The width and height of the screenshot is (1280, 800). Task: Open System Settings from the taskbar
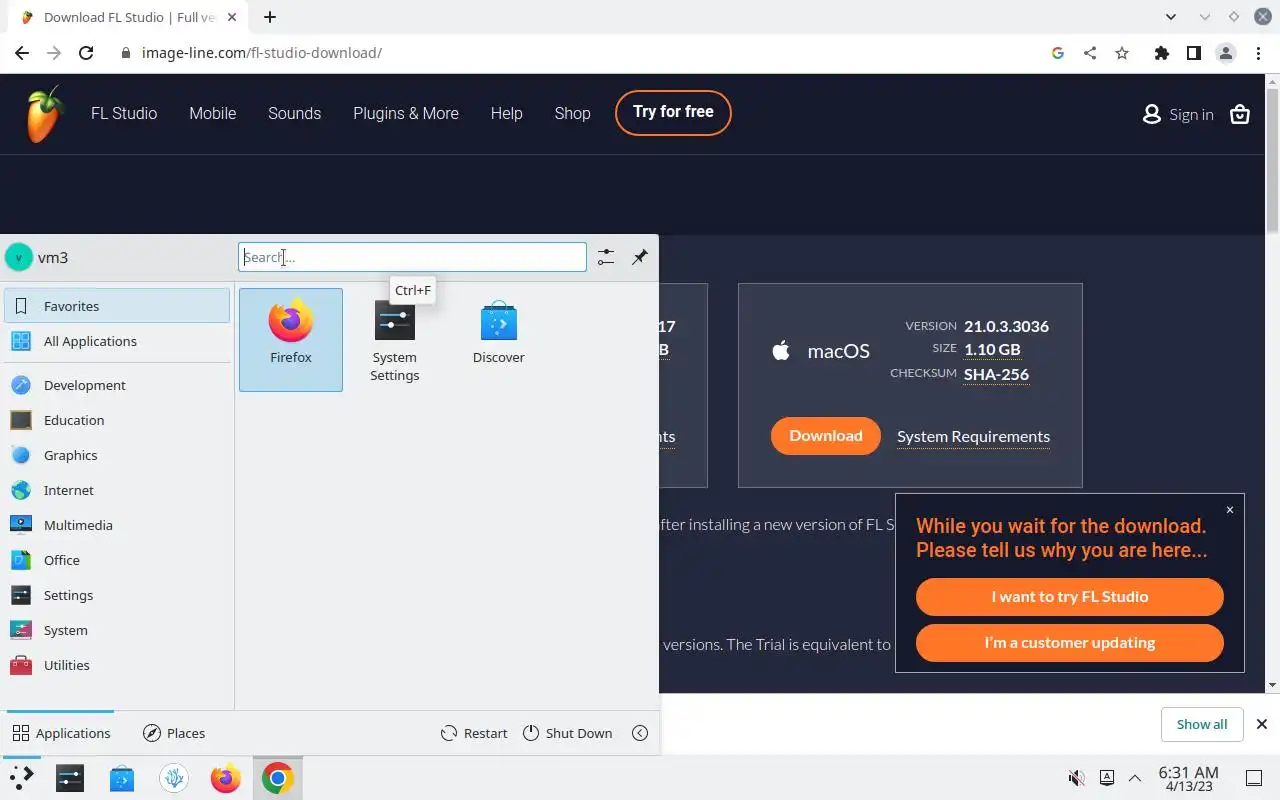[x=70, y=778]
